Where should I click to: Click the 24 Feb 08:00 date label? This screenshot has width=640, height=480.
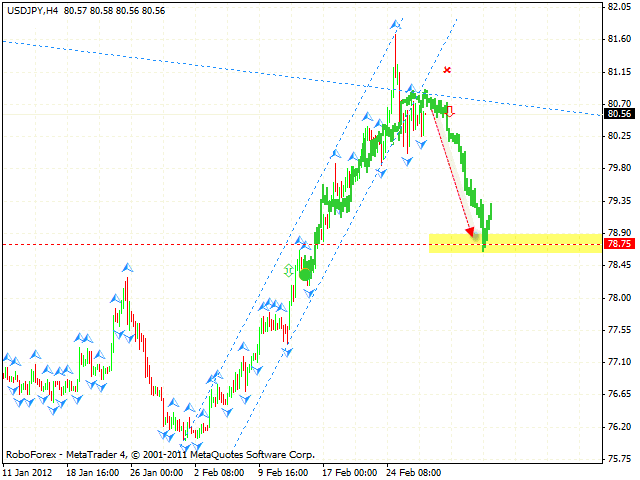(414, 471)
